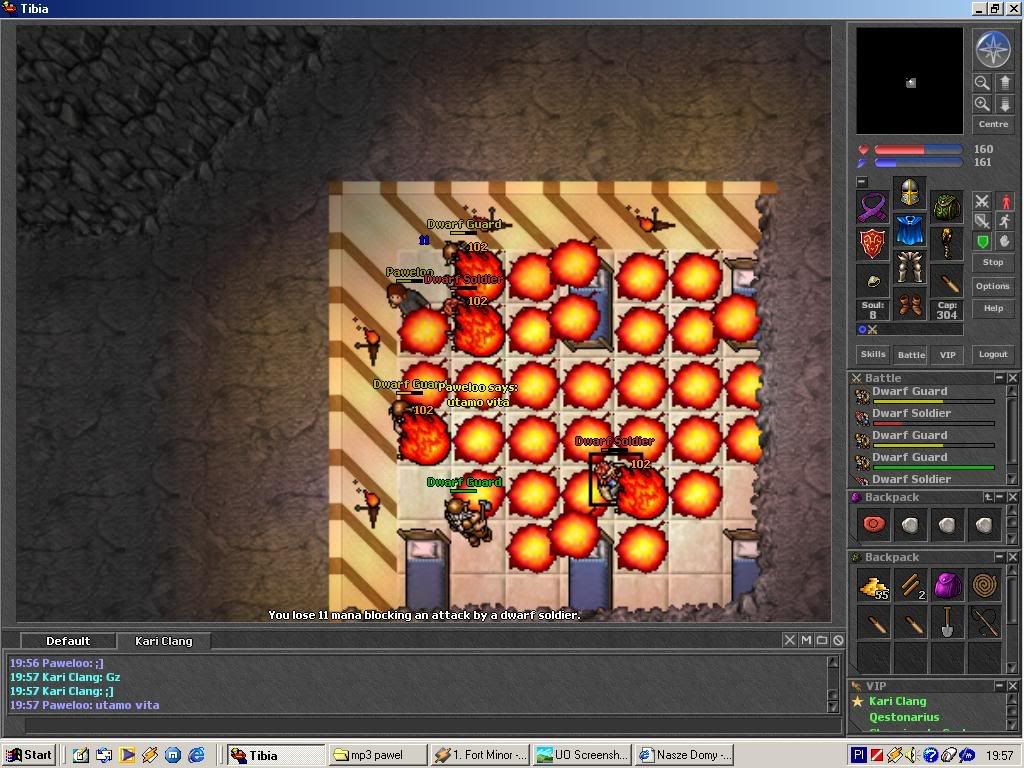This screenshot has height=768, width=1024.
Task: Select the blue cape armor slot
Action: click(x=910, y=230)
